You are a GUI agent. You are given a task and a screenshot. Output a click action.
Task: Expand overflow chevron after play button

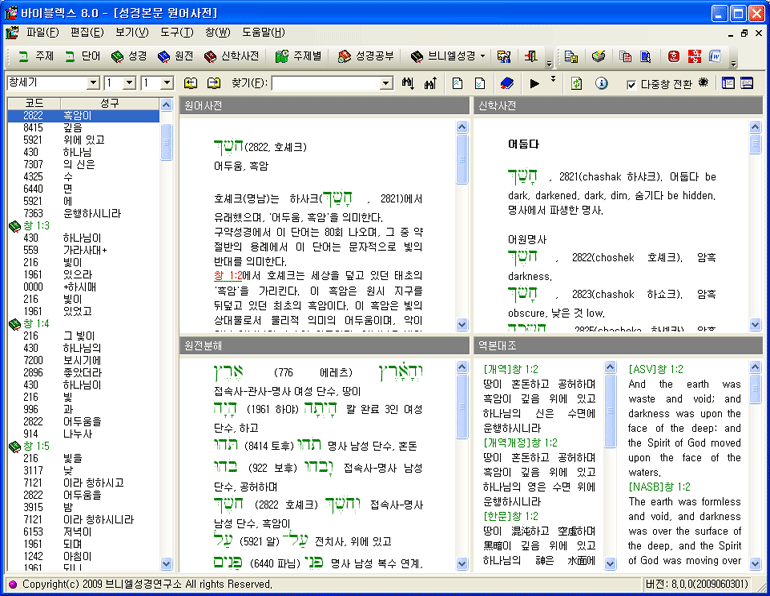click(553, 79)
